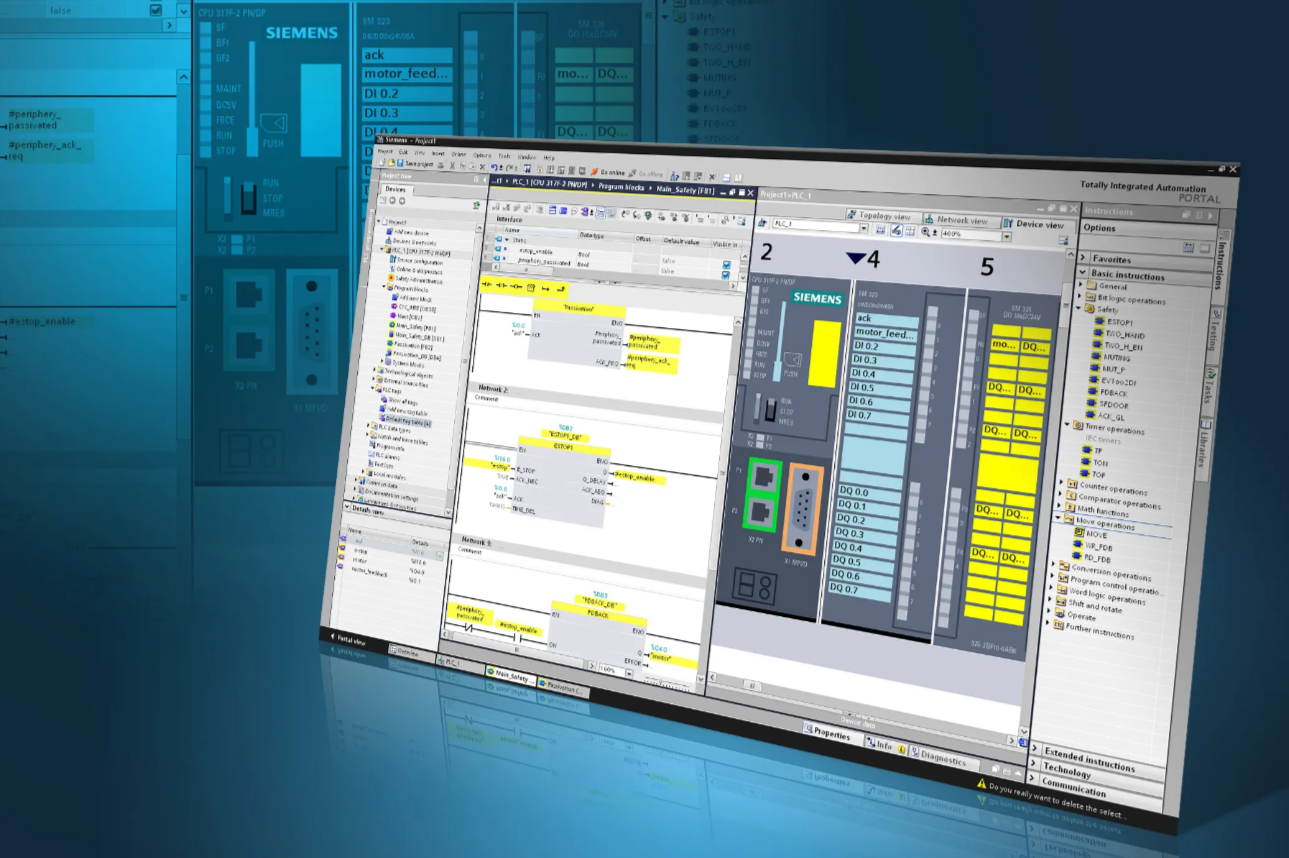The image size is (1289, 858).
Task: Select the Devices tab in Project tree
Action: (396, 189)
